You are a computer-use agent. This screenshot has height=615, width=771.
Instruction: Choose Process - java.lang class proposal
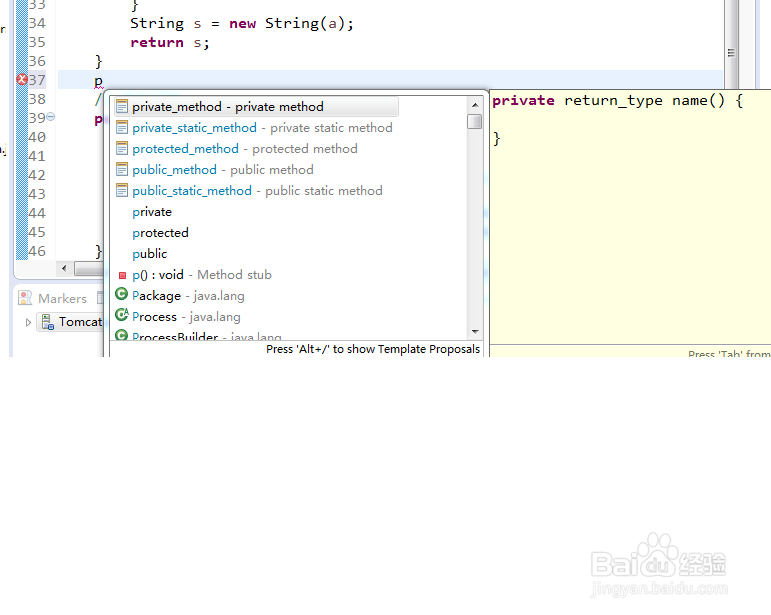tap(186, 317)
